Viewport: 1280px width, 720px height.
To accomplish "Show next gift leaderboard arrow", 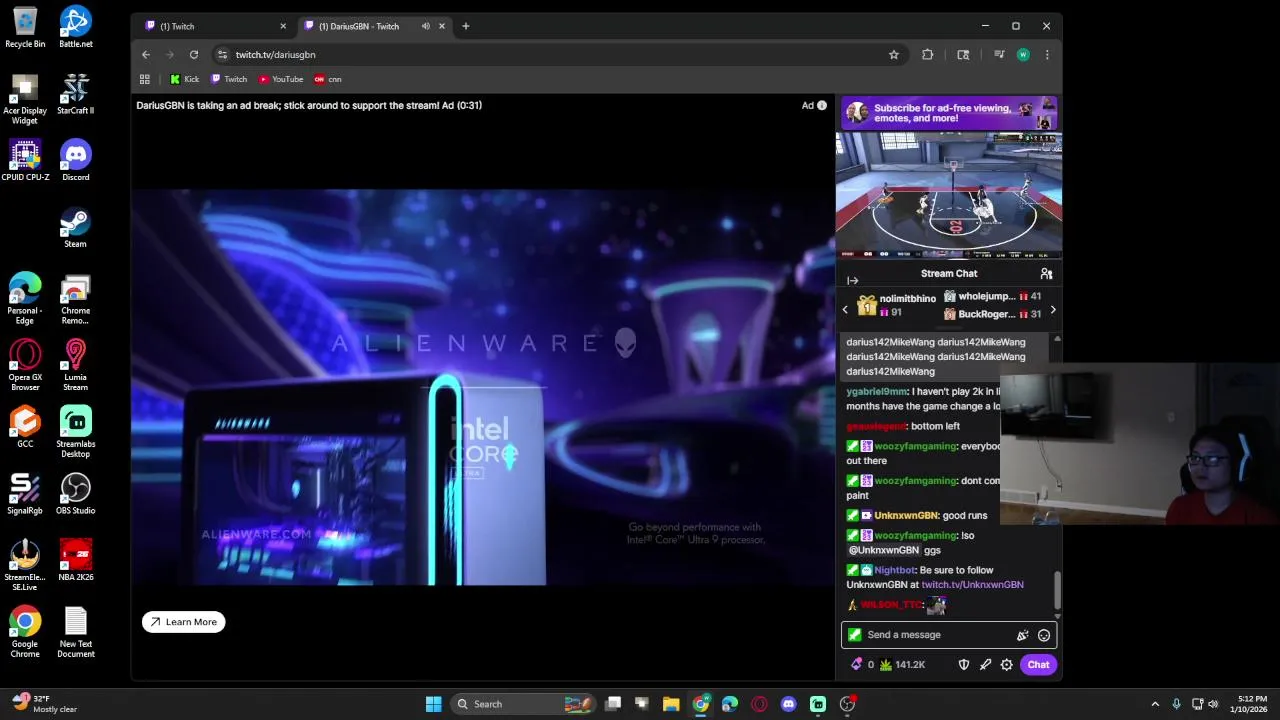I will point(1052,310).
